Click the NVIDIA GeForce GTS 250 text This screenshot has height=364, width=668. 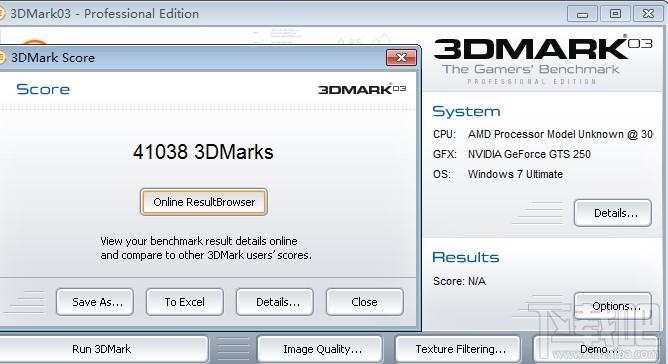click(529, 154)
